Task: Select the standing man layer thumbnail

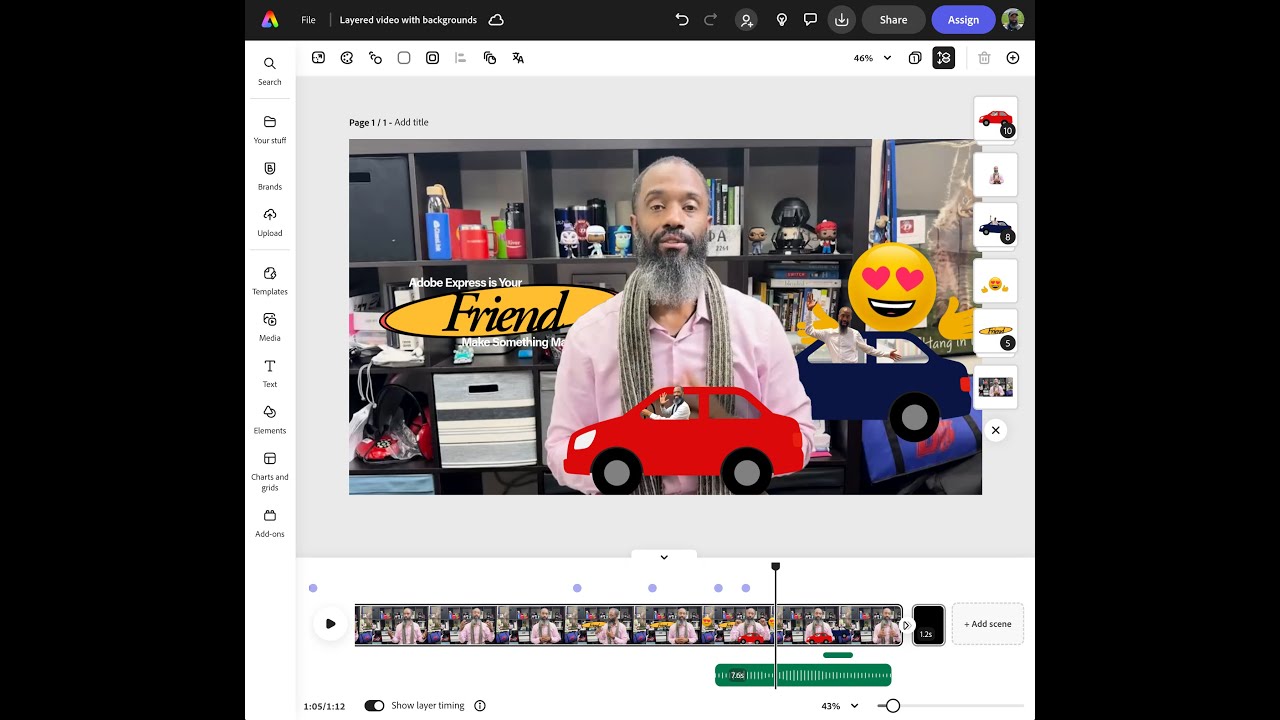Action: [996, 175]
